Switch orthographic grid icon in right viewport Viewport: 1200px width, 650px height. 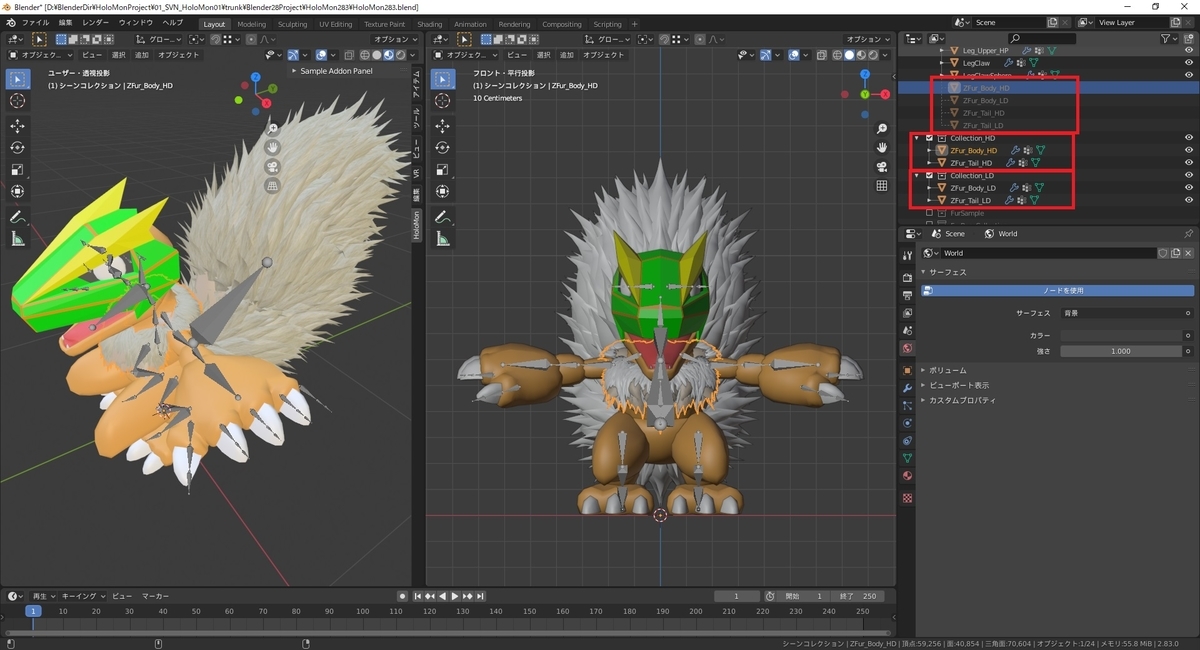click(x=882, y=186)
